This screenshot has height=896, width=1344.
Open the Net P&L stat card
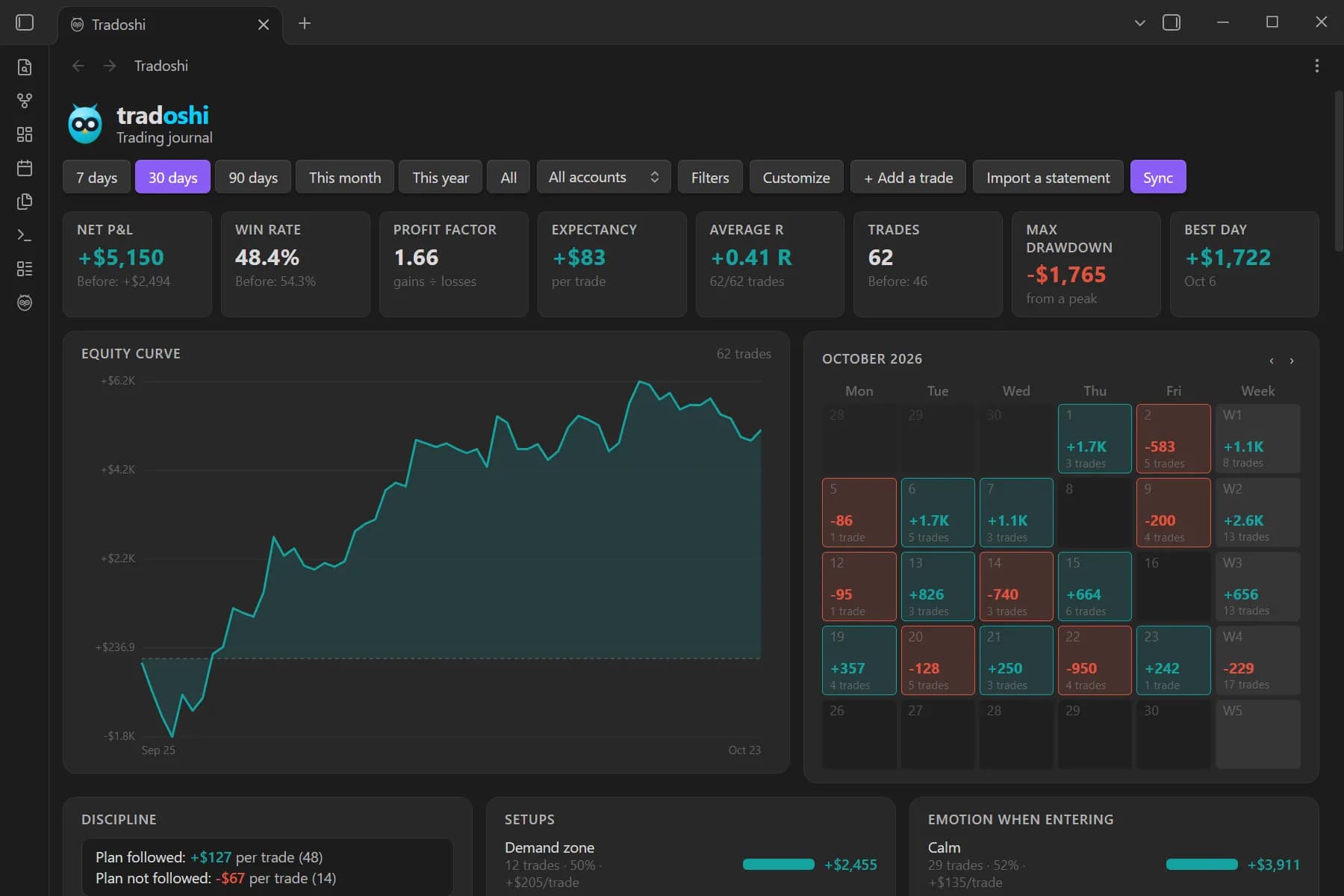tap(137, 264)
